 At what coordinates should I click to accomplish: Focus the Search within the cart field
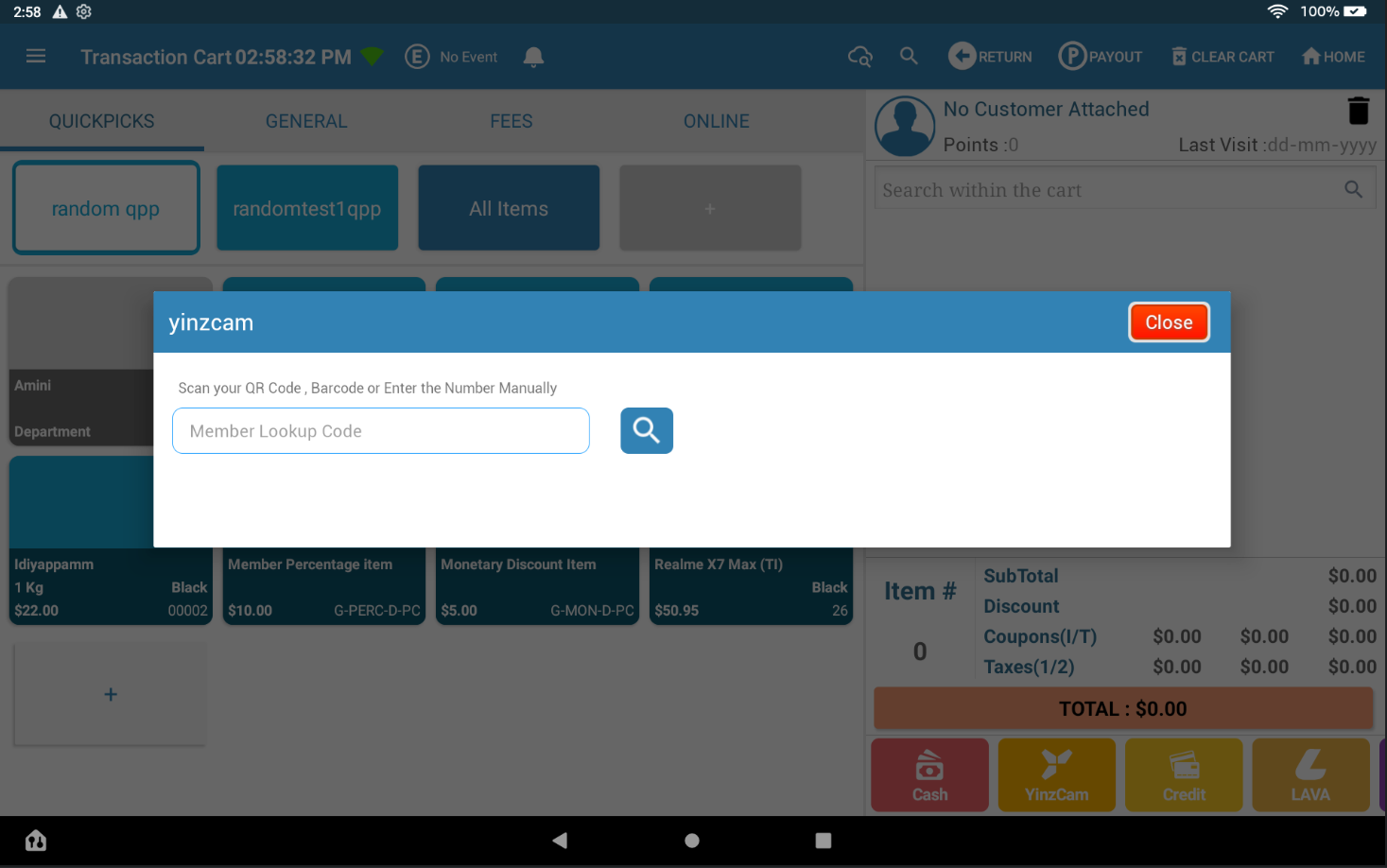1124,189
